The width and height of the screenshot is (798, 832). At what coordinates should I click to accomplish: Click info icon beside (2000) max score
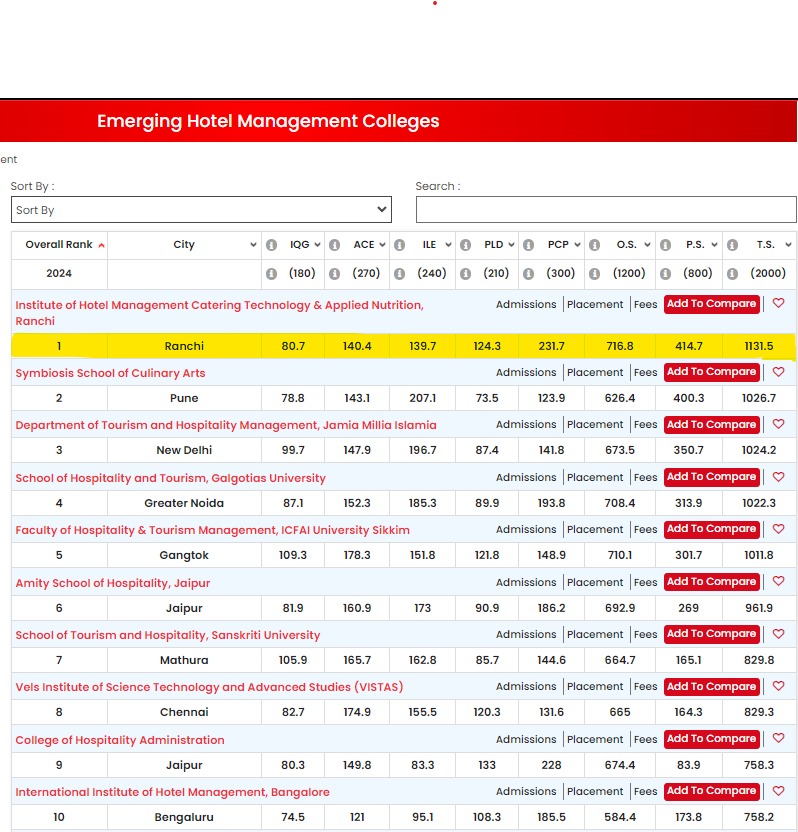pyautogui.click(x=732, y=273)
